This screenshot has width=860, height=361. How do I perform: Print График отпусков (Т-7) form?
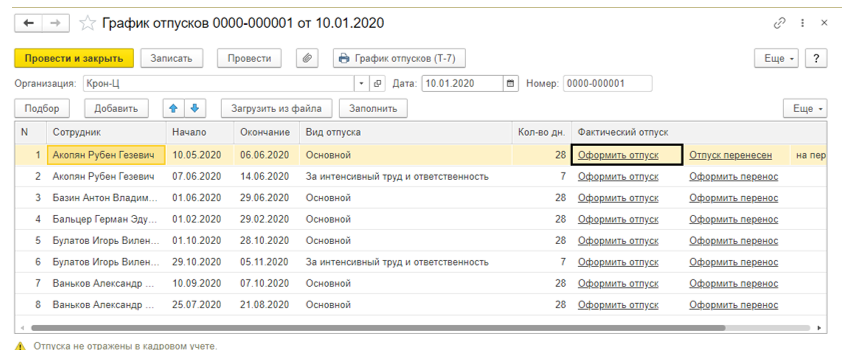tap(399, 58)
